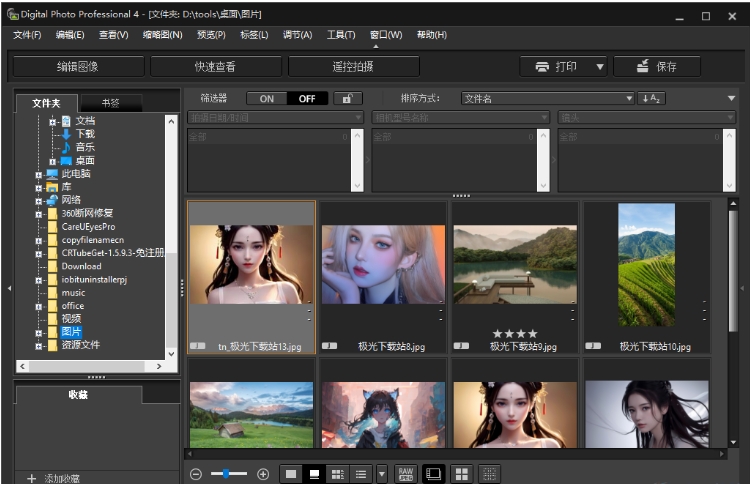Switch to list view icon
750x484 pixels.
(361, 474)
